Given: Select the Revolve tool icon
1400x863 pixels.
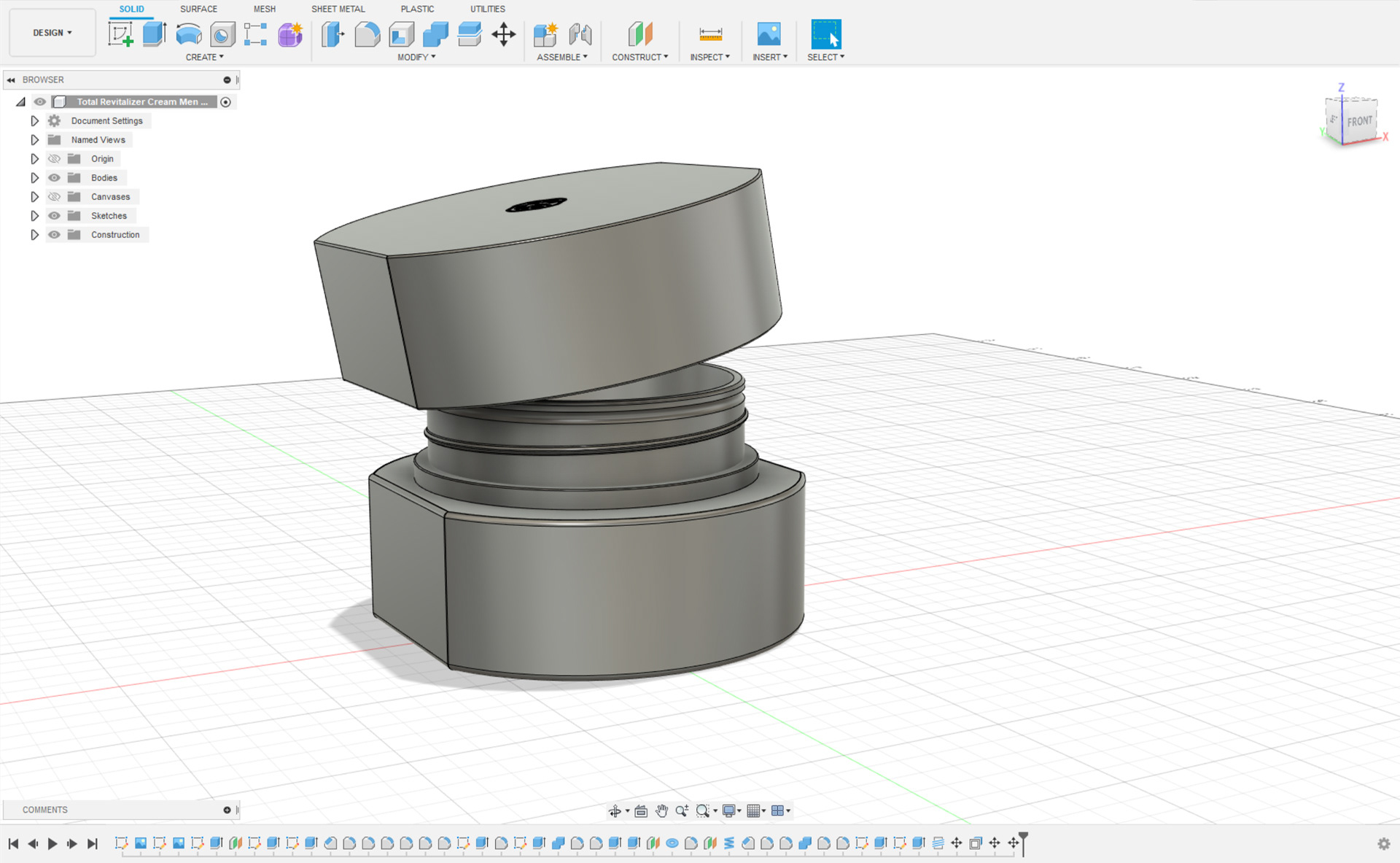Looking at the screenshot, I should coord(189,34).
